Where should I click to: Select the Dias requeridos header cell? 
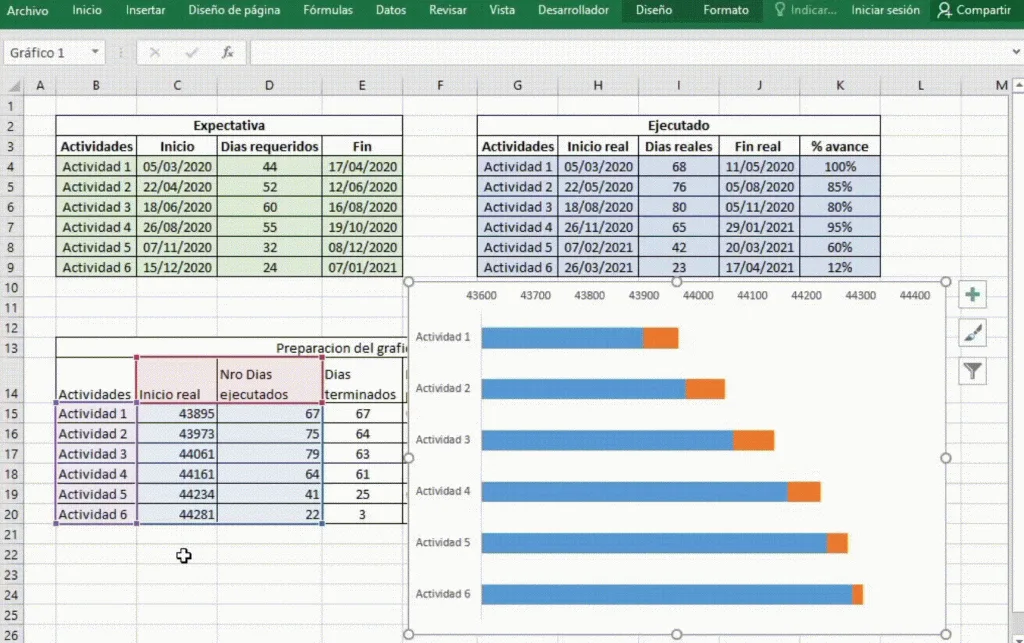(269, 146)
